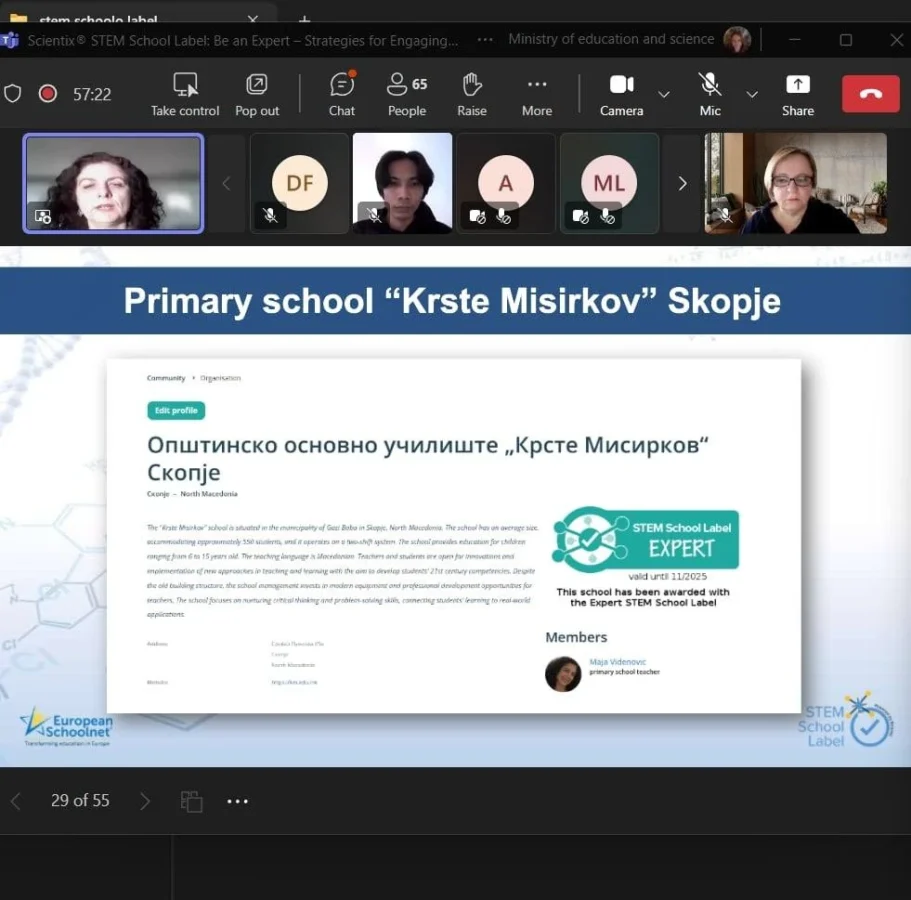Image resolution: width=911 pixels, height=900 pixels.
Task: Click the school website link
Action: (x=294, y=682)
